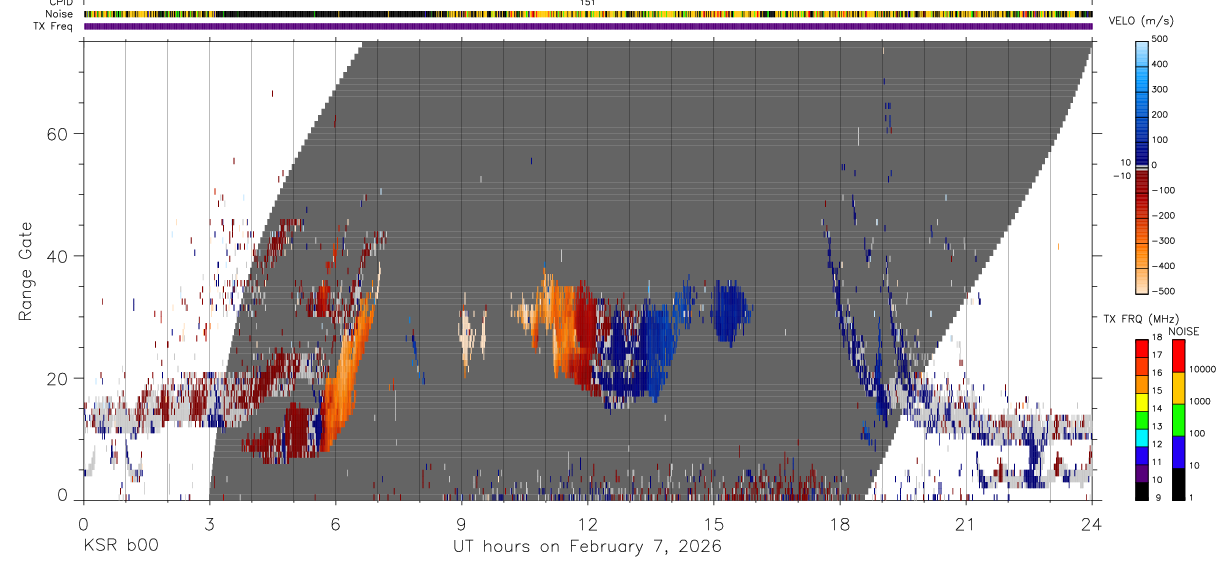Click the Range Gate tick label '60'
Screen dimensions: 1228x567
point(59,134)
